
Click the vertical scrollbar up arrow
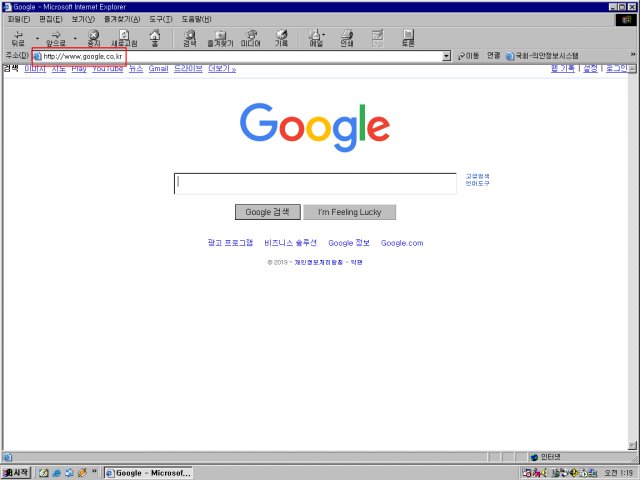632,69
